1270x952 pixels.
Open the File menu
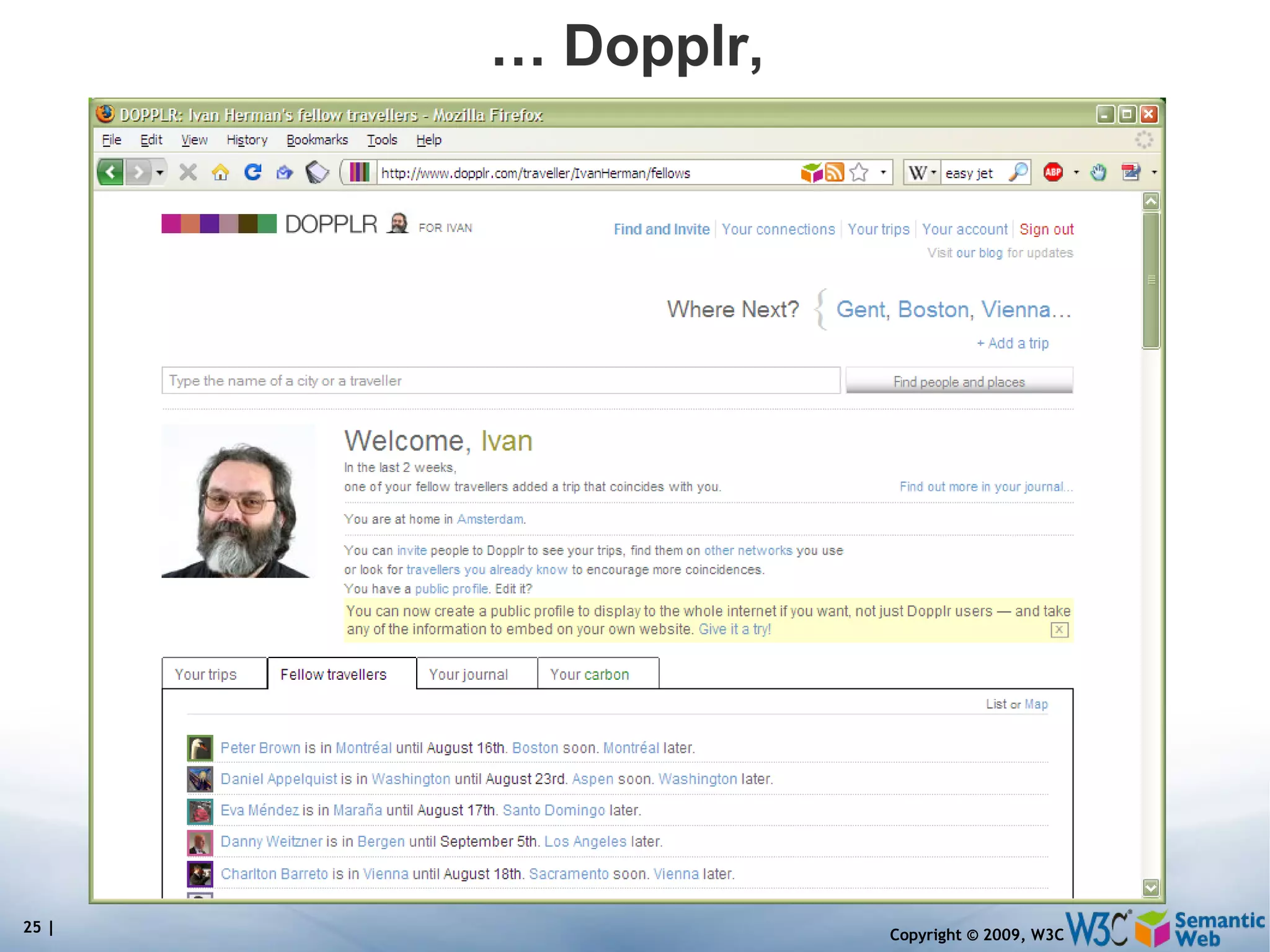[x=112, y=140]
